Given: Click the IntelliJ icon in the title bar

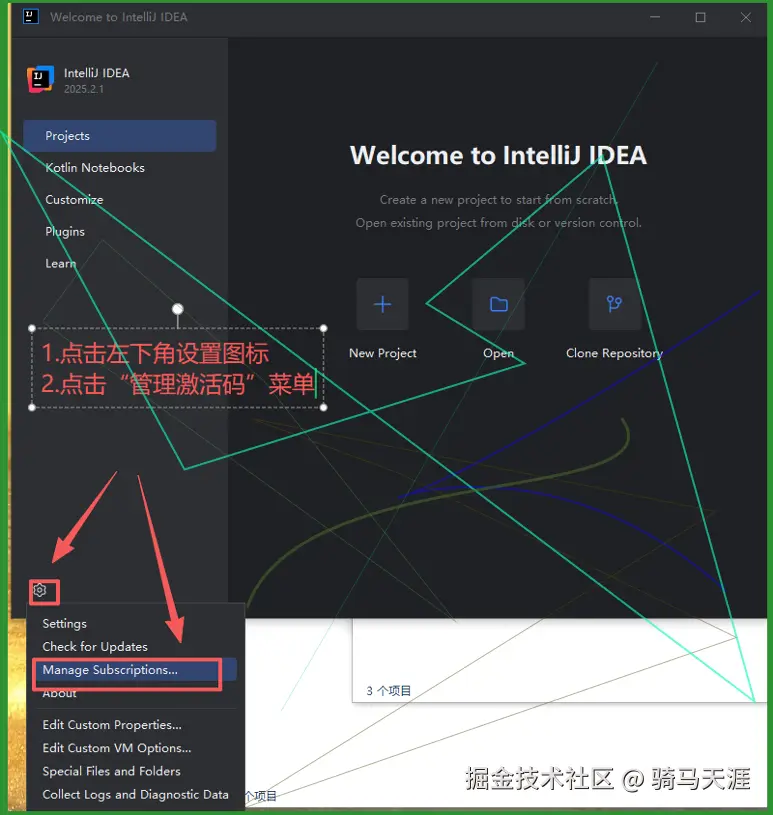Looking at the screenshot, I should tap(31, 17).
